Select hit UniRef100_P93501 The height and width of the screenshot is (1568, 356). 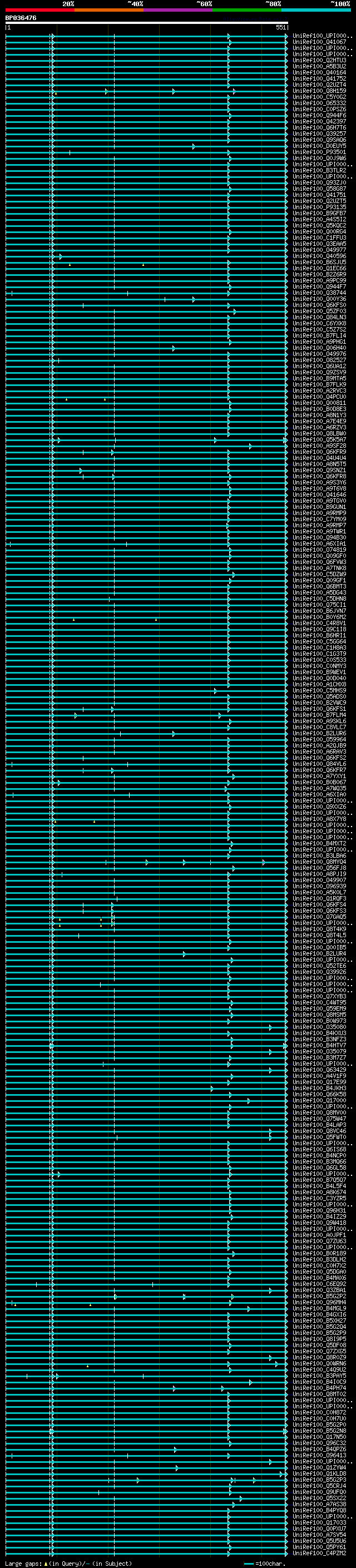click(x=319, y=152)
